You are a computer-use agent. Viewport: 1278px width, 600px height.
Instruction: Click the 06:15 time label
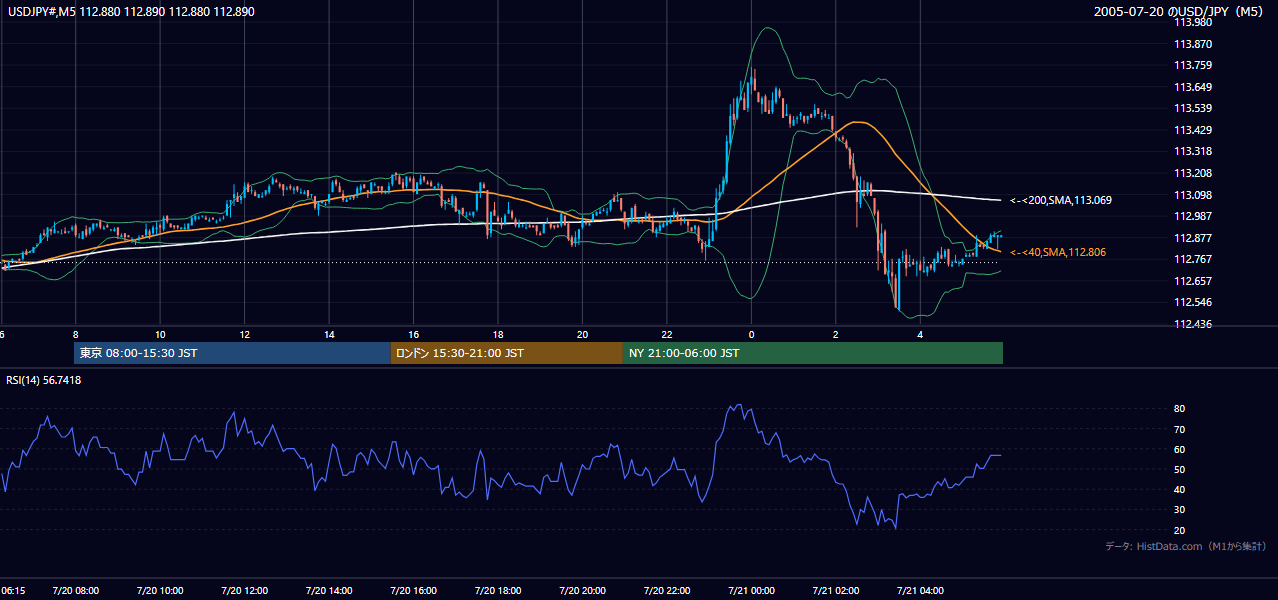[13, 591]
